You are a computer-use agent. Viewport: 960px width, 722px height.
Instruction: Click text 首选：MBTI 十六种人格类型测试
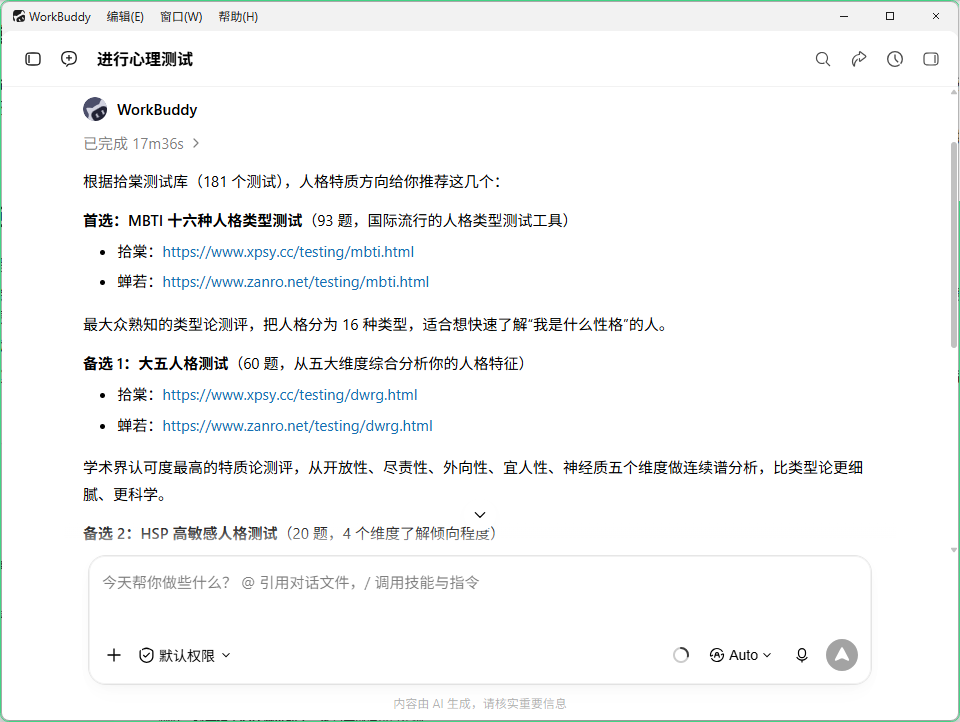tap(193, 220)
